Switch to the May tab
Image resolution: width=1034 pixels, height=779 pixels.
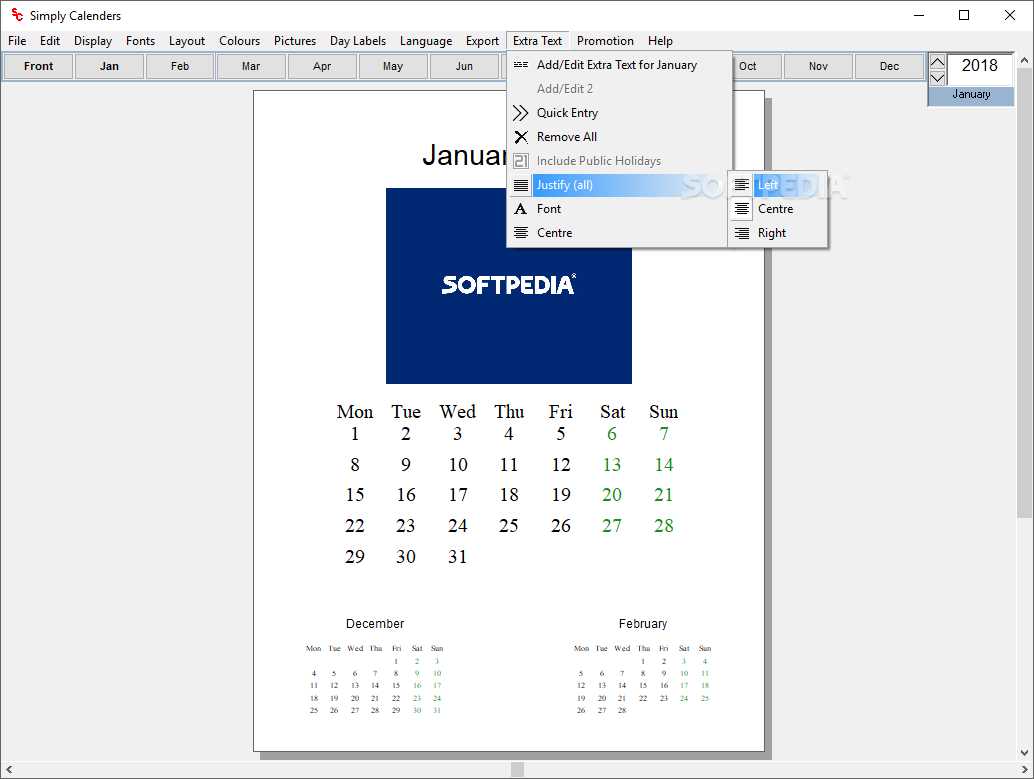[393, 66]
